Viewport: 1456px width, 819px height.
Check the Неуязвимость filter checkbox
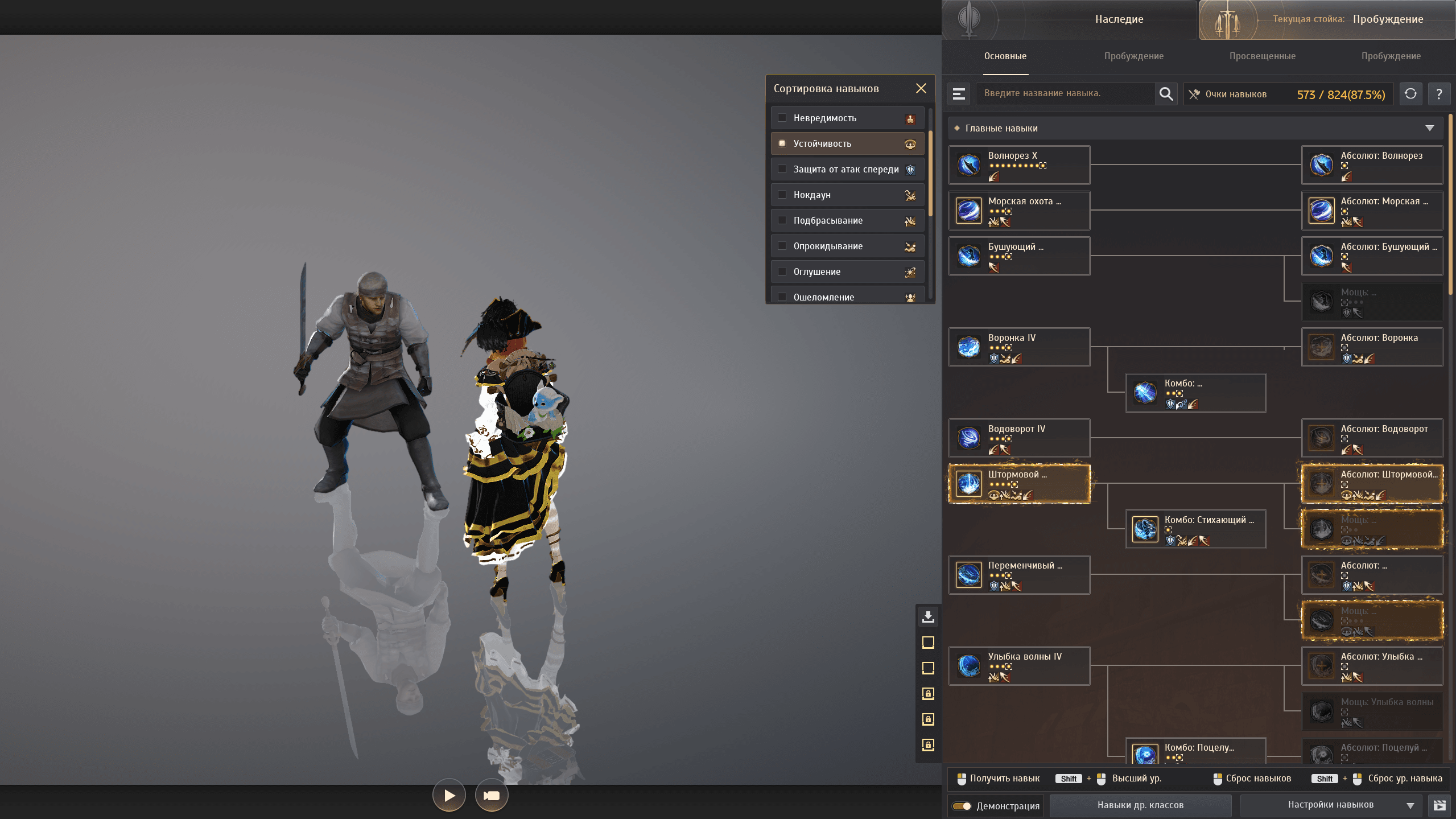(x=782, y=118)
